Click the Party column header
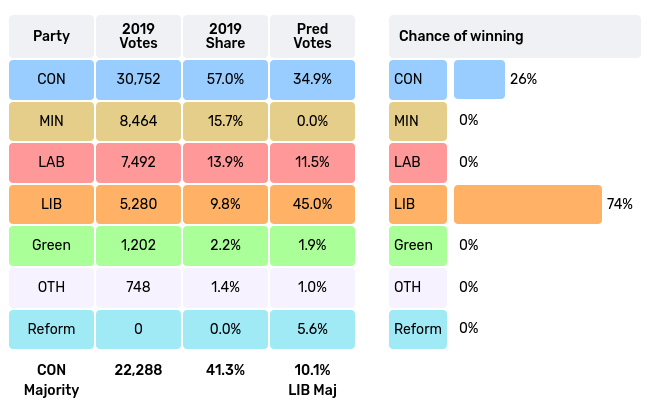Viewport: 652px width, 417px height. [x=51, y=36]
